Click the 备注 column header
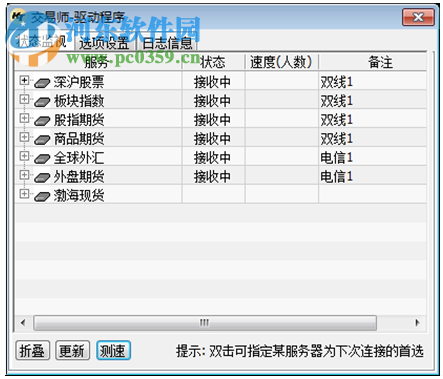The image size is (443, 379). [x=373, y=62]
